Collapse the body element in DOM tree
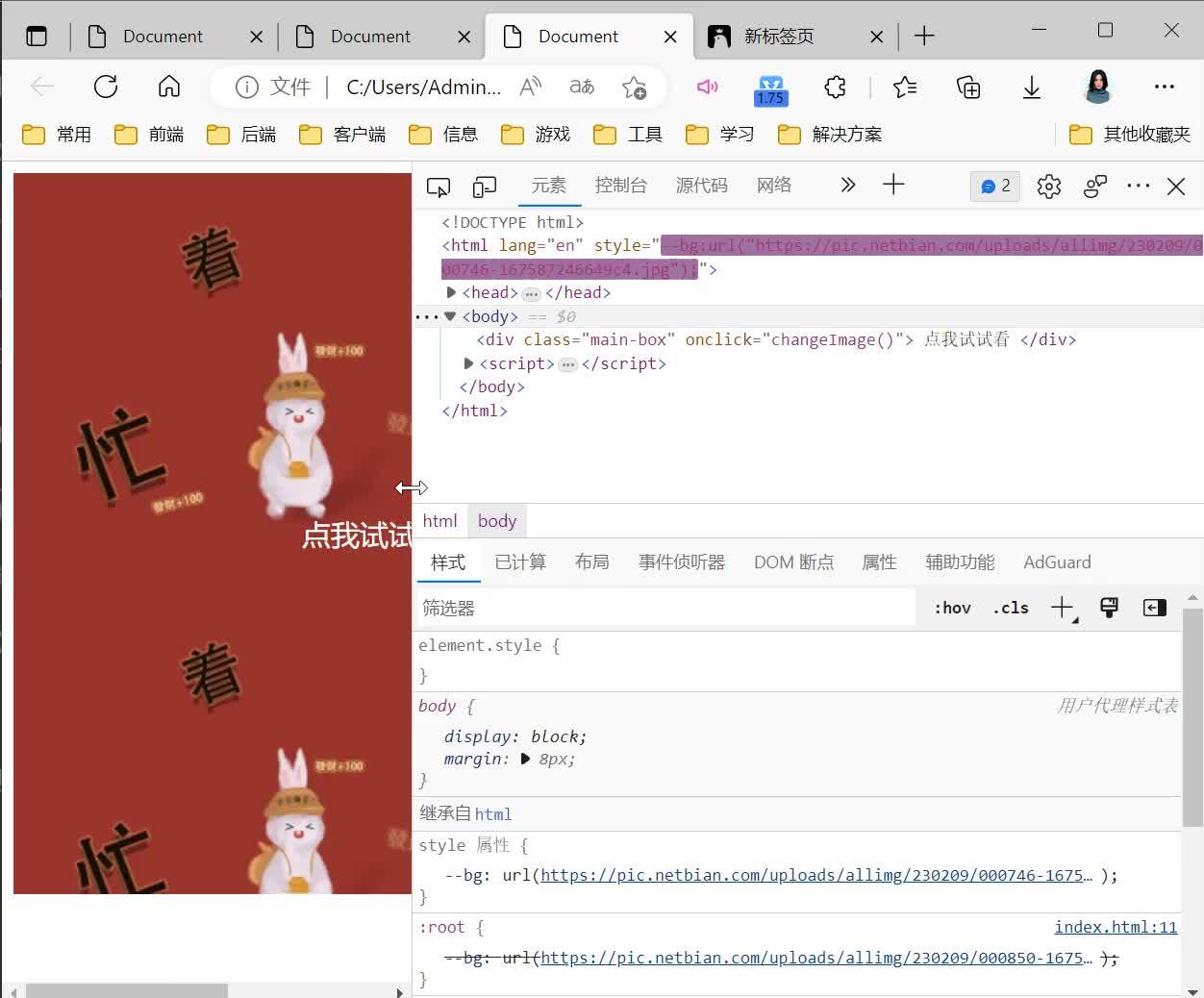This screenshot has width=1204, height=998. [x=449, y=315]
